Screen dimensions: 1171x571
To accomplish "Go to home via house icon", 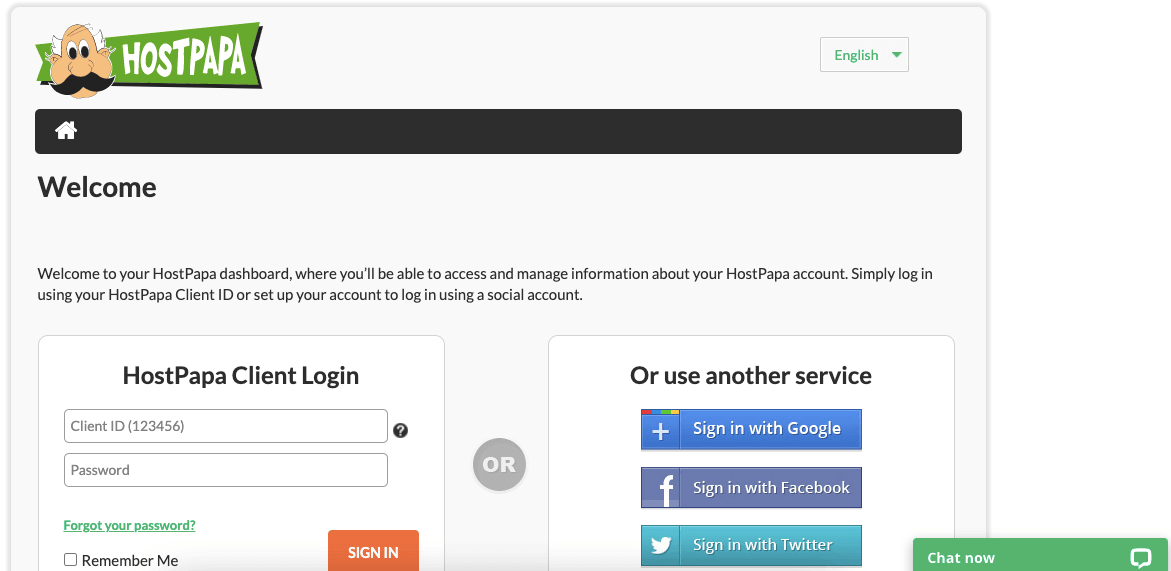I will [66, 131].
